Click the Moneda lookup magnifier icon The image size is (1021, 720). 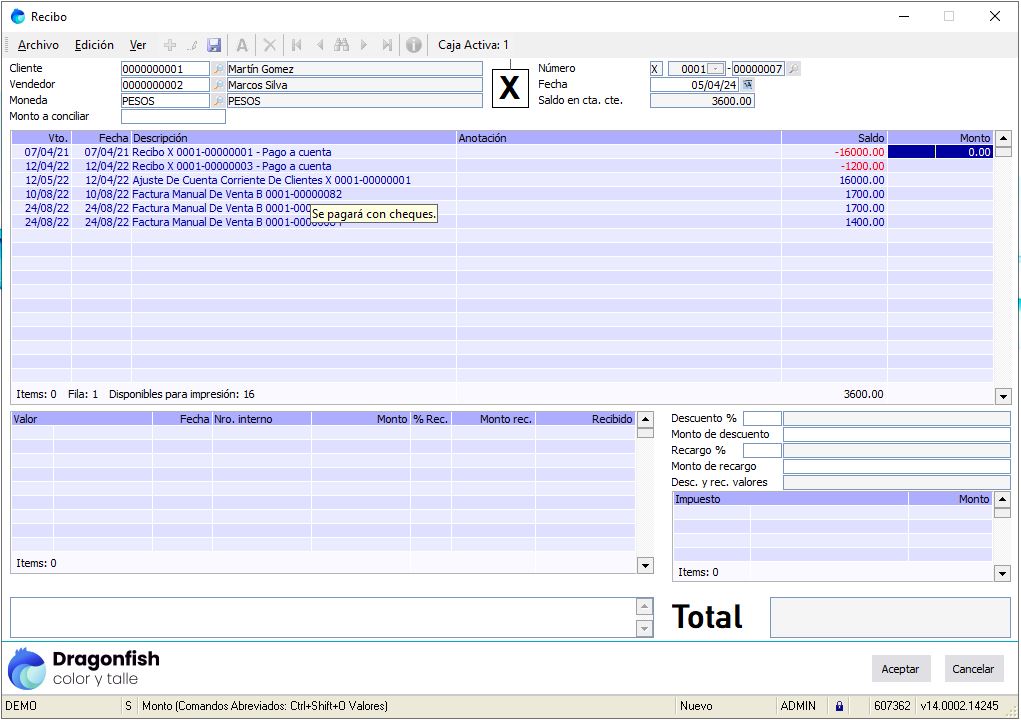tap(218, 101)
